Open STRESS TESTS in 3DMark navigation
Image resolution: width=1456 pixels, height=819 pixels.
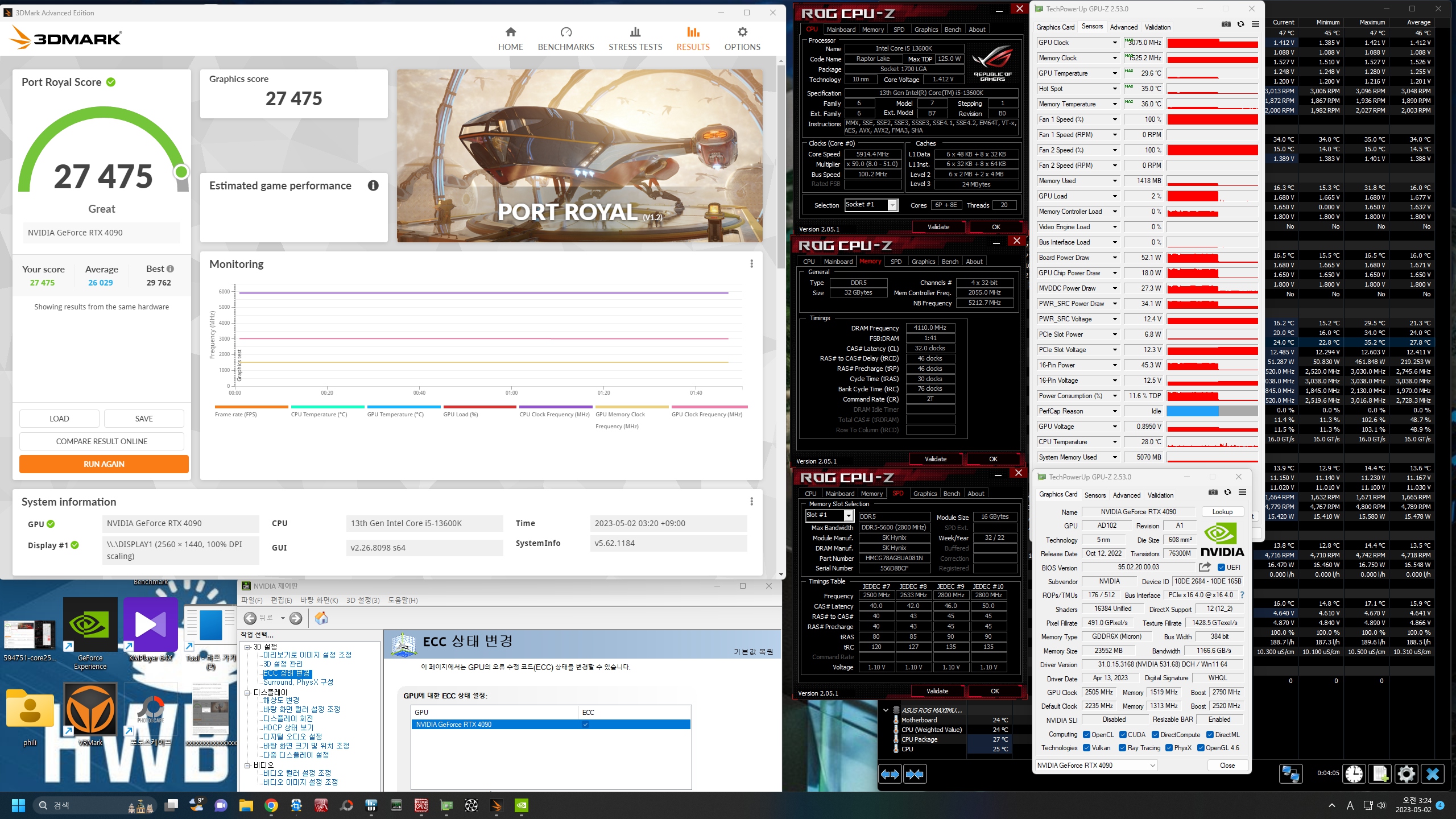tap(635, 39)
